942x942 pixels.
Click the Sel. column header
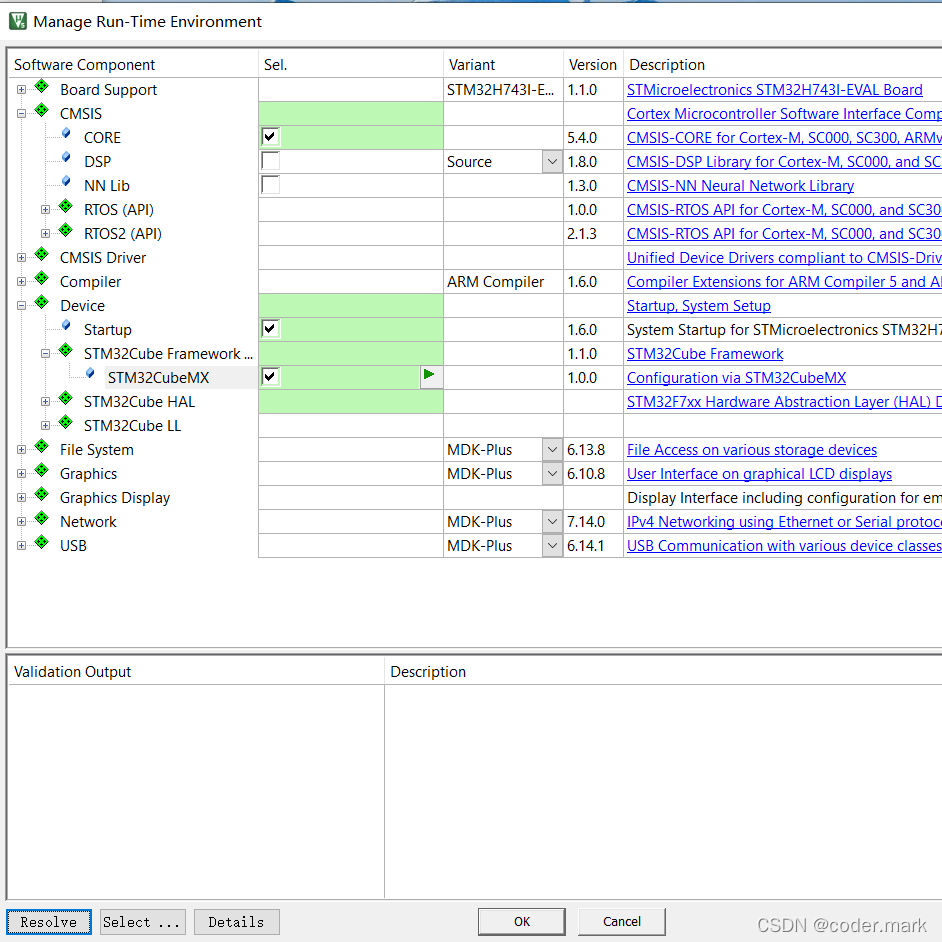(351, 64)
